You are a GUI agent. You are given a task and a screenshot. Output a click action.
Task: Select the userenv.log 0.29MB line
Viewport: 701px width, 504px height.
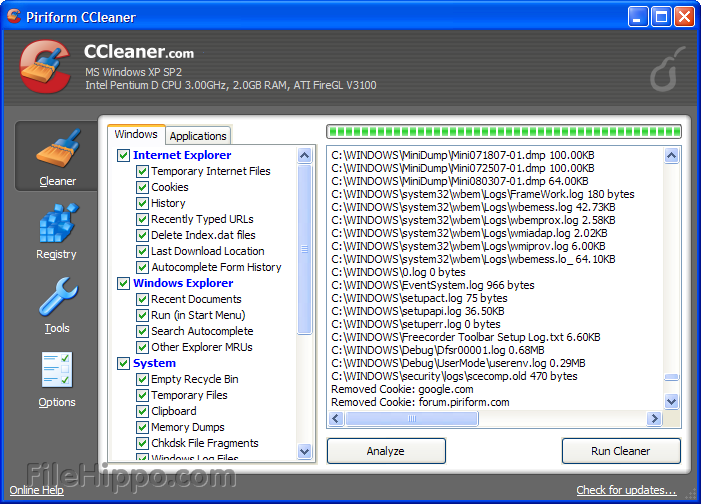tap(458, 363)
